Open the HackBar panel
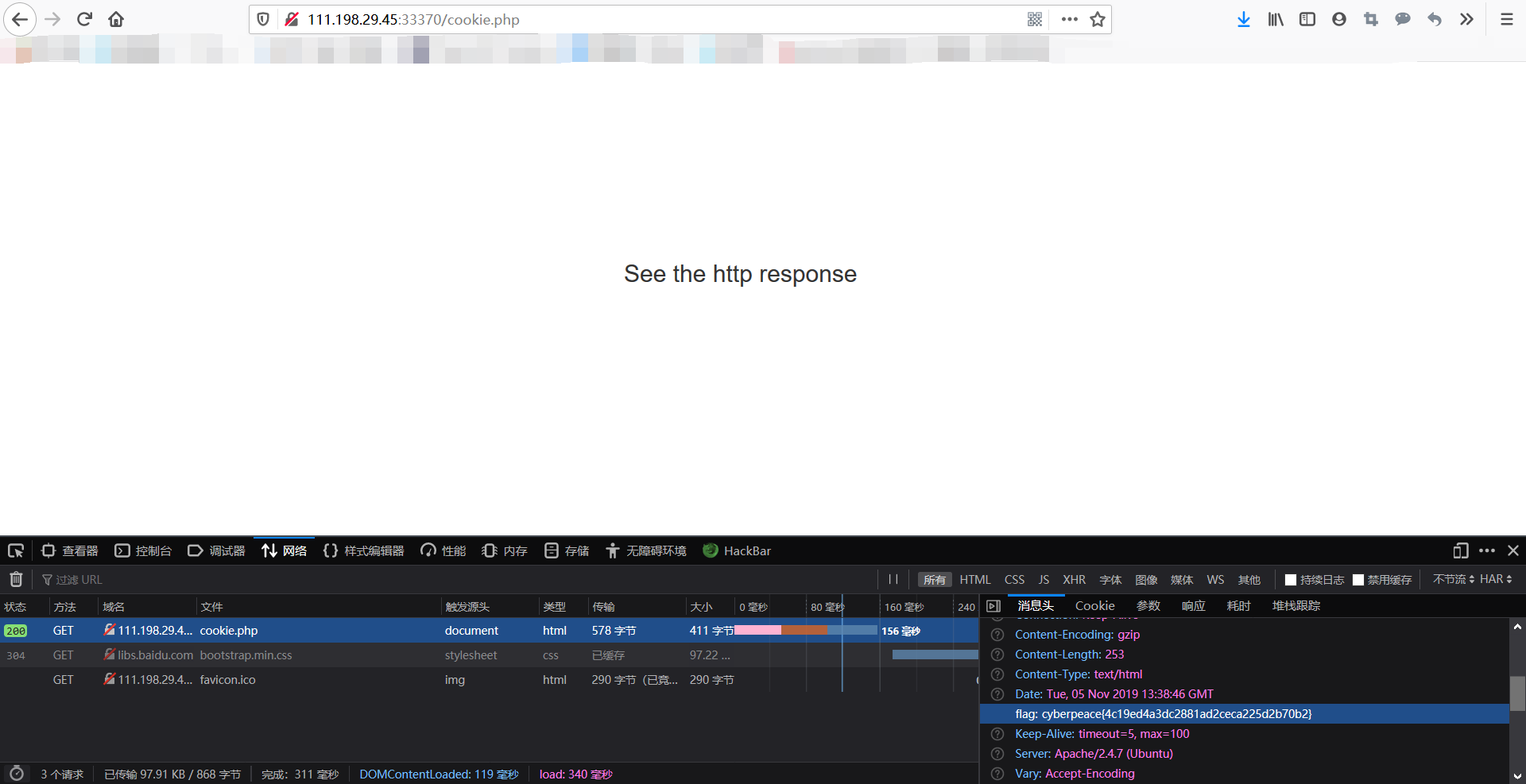The image size is (1526, 784). 737,550
